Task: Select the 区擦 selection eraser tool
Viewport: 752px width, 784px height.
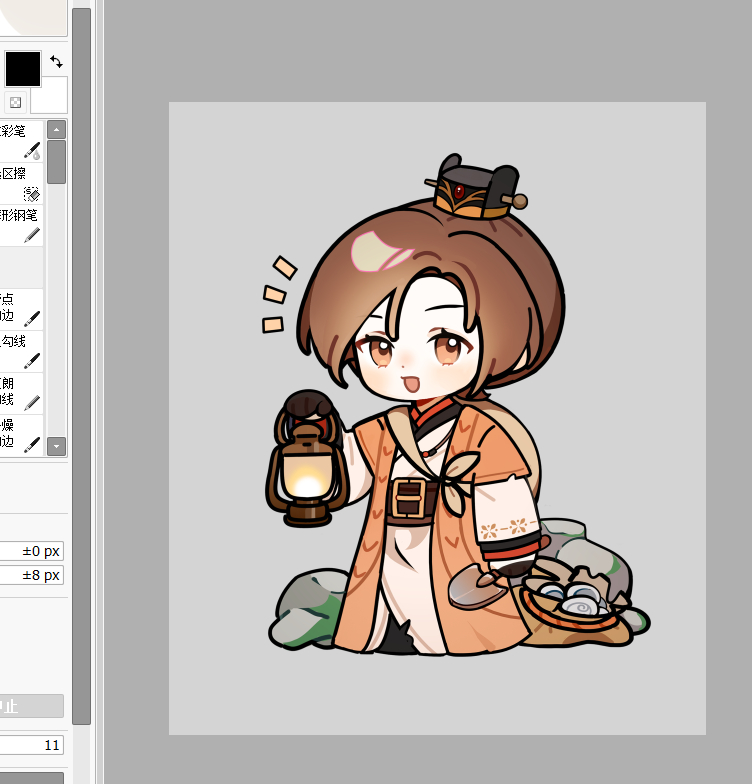Action: point(21,183)
